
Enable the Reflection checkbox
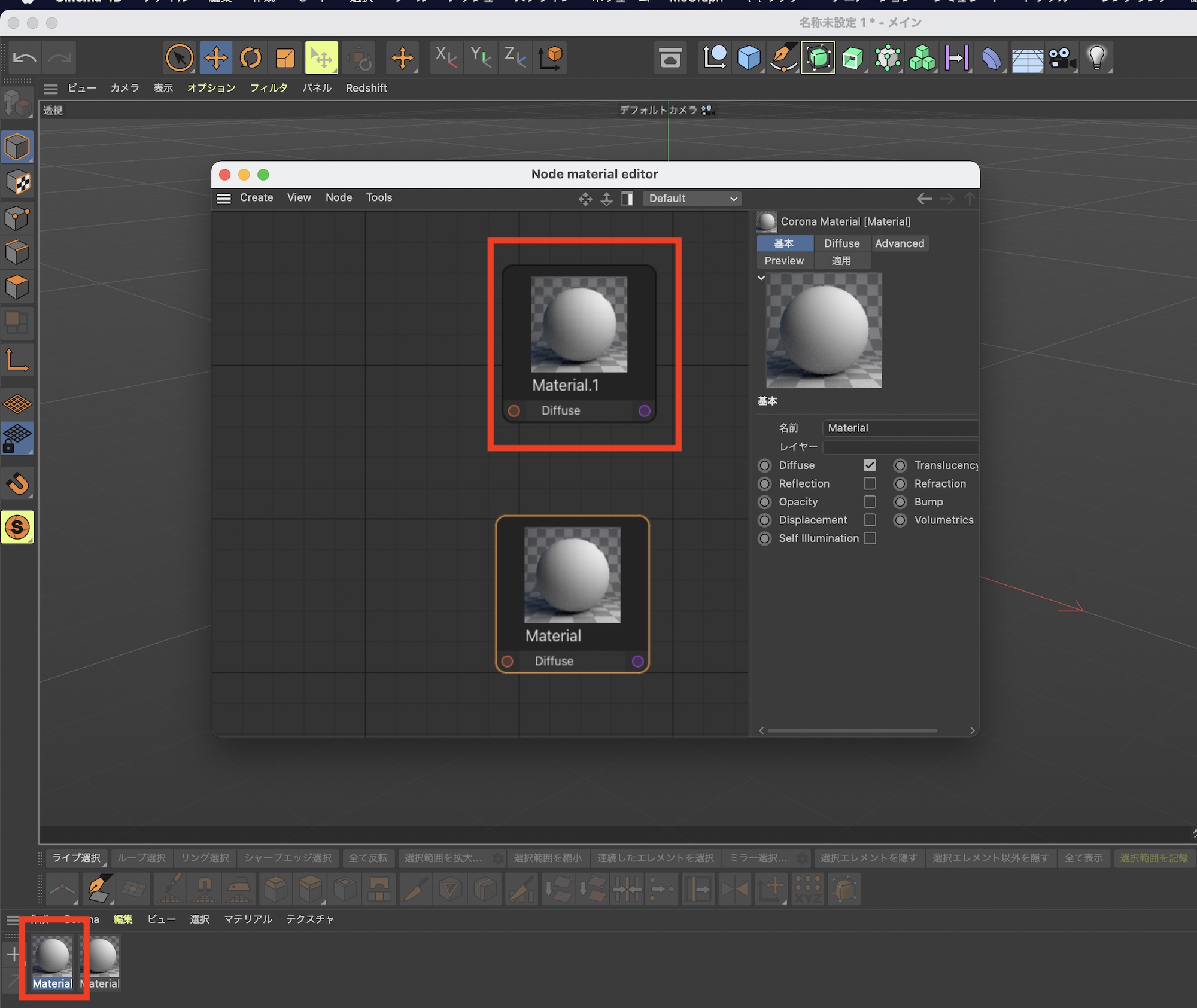click(870, 483)
